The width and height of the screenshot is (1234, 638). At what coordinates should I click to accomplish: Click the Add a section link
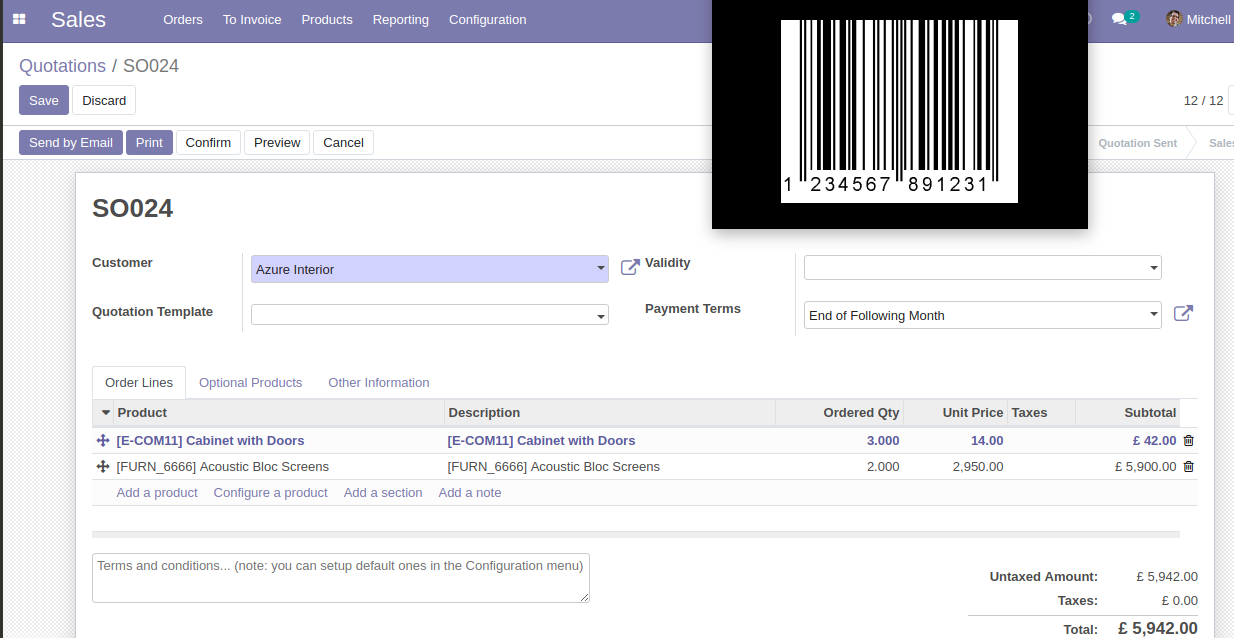point(383,493)
